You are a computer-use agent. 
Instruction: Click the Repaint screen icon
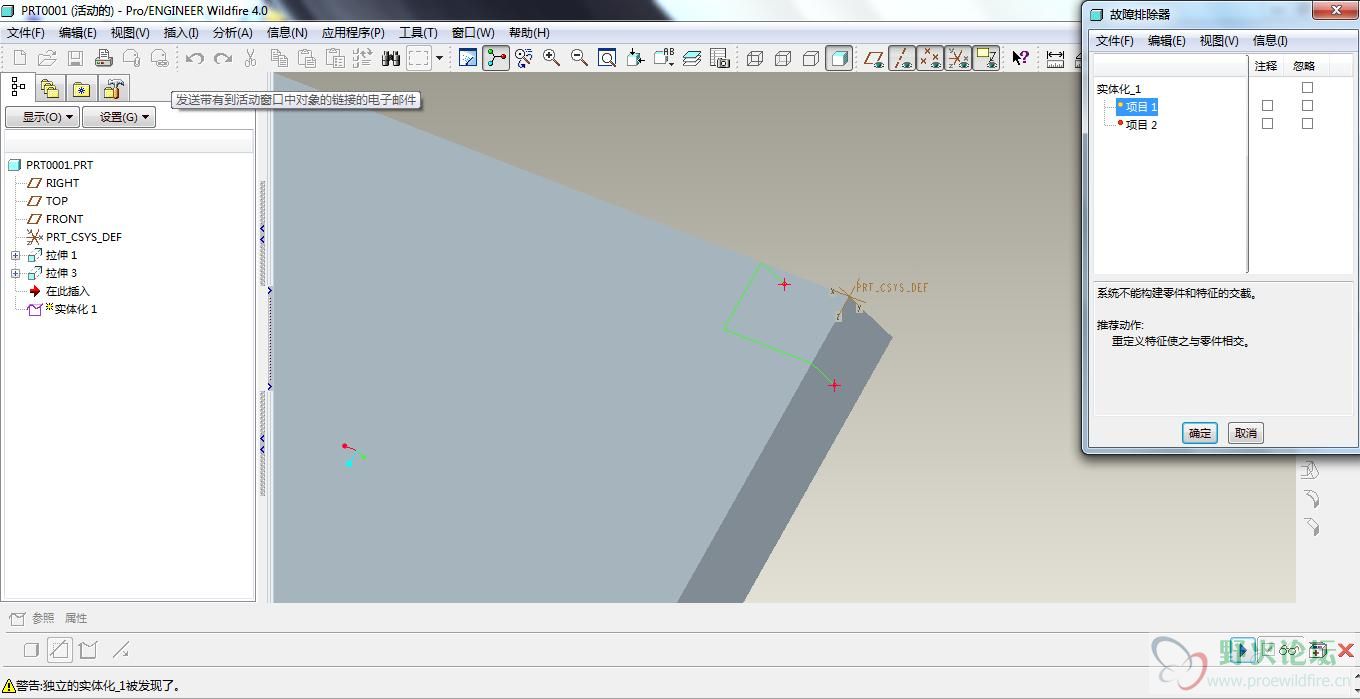pos(468,58)
